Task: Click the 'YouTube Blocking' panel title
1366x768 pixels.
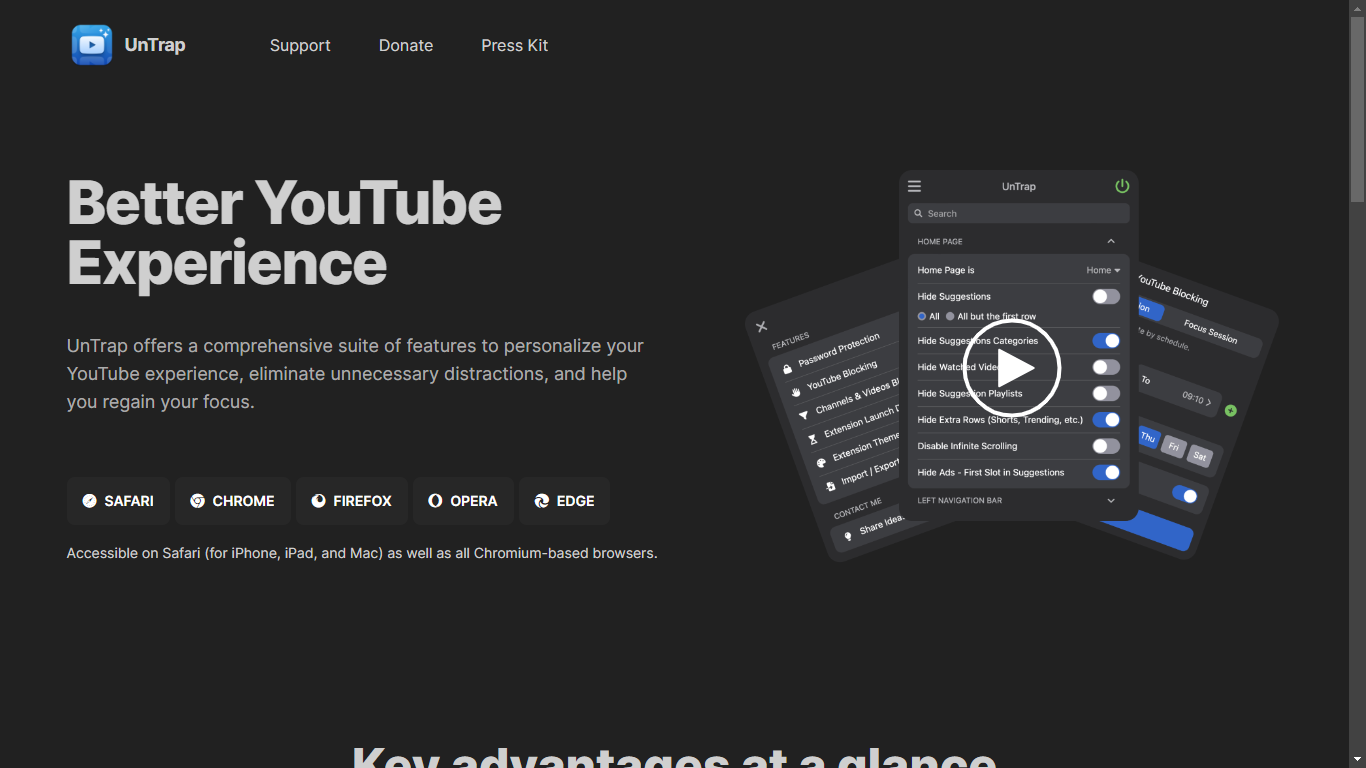Action: point(1172,289)
